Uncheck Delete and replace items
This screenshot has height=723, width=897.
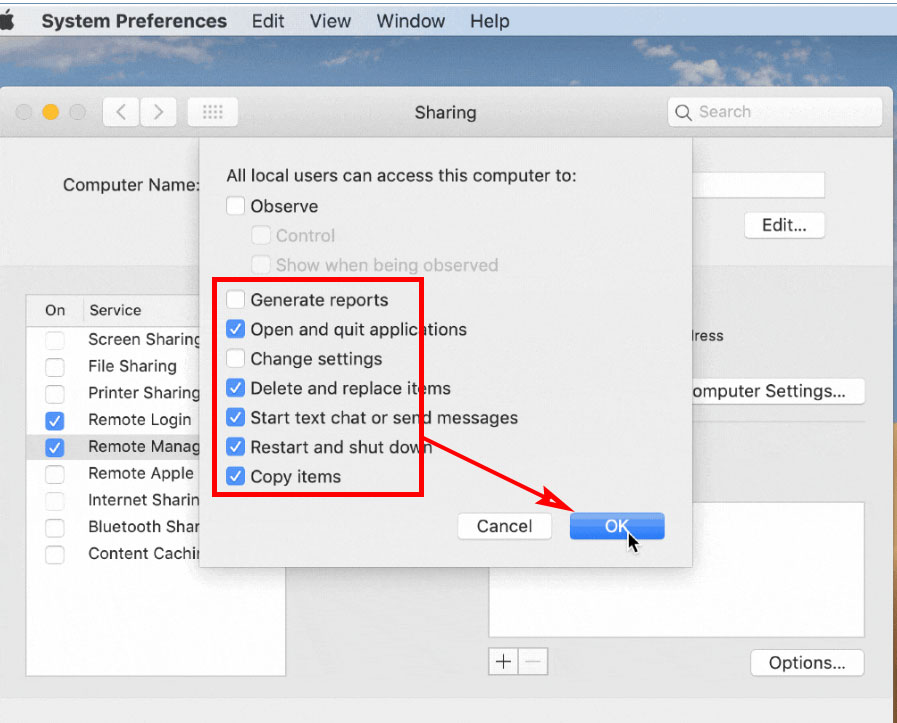235,388
